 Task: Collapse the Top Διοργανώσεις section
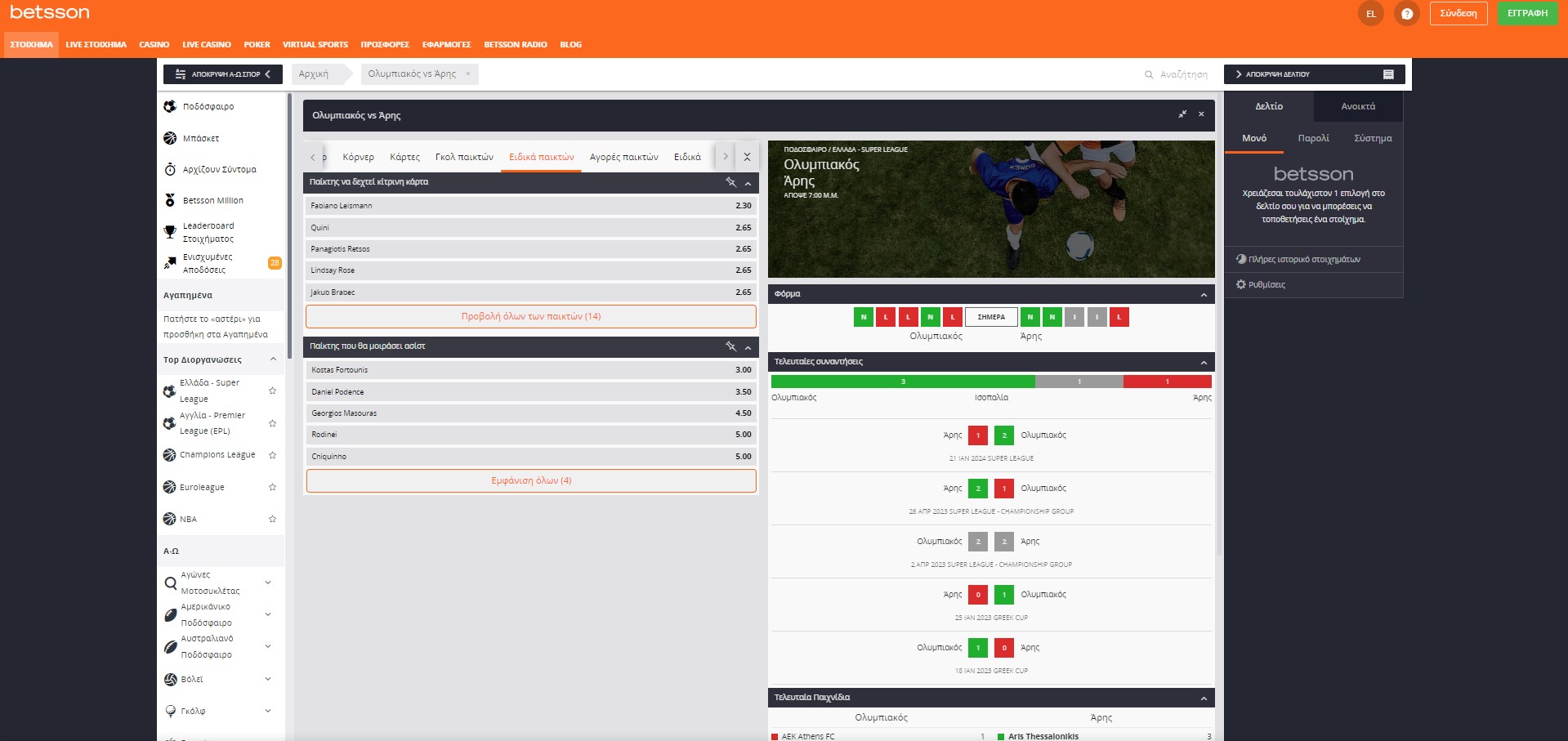(x=273, y=359)
